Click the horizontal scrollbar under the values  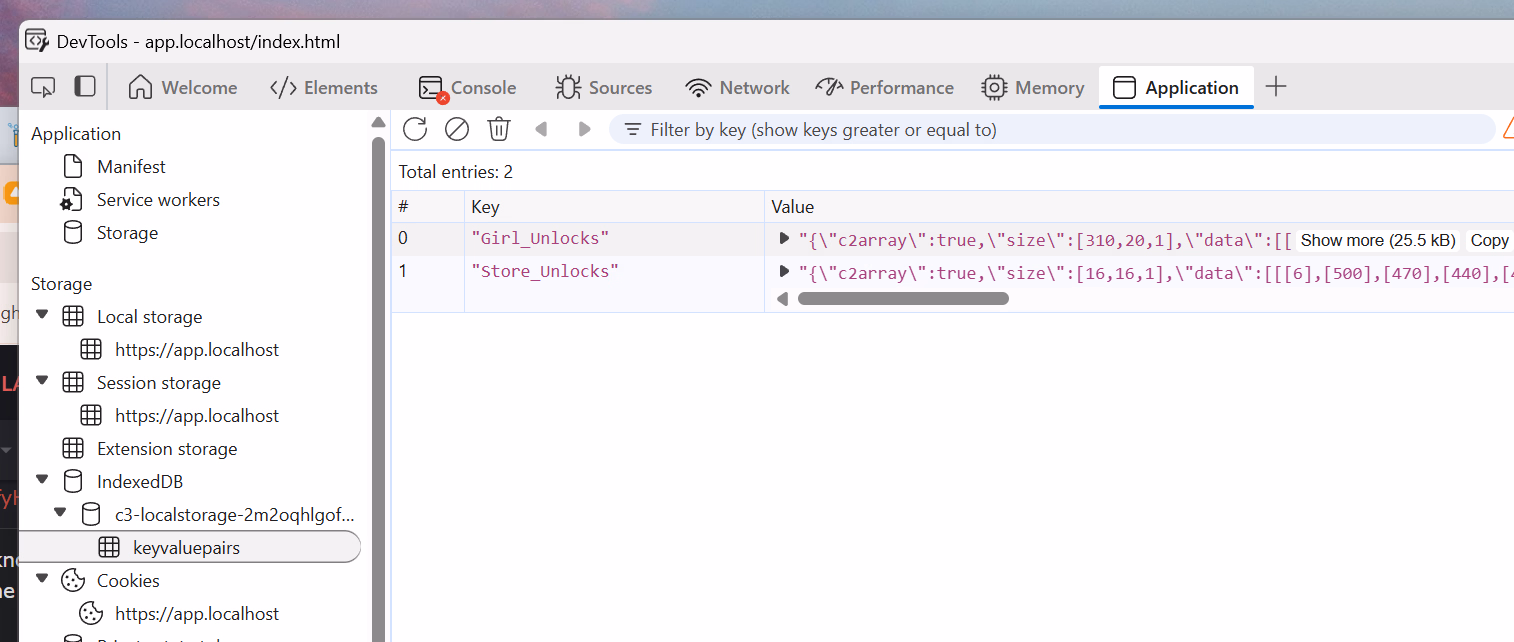[903, 298]
